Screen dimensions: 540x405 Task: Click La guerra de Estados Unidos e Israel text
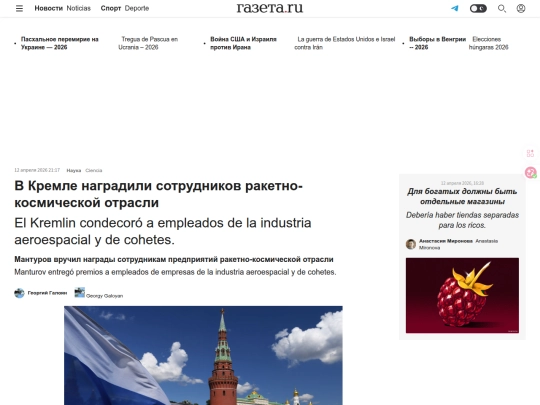(x=345, y=43)
